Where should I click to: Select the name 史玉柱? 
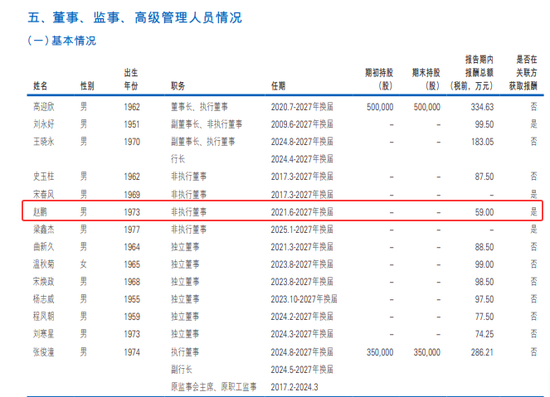[44, 176]
